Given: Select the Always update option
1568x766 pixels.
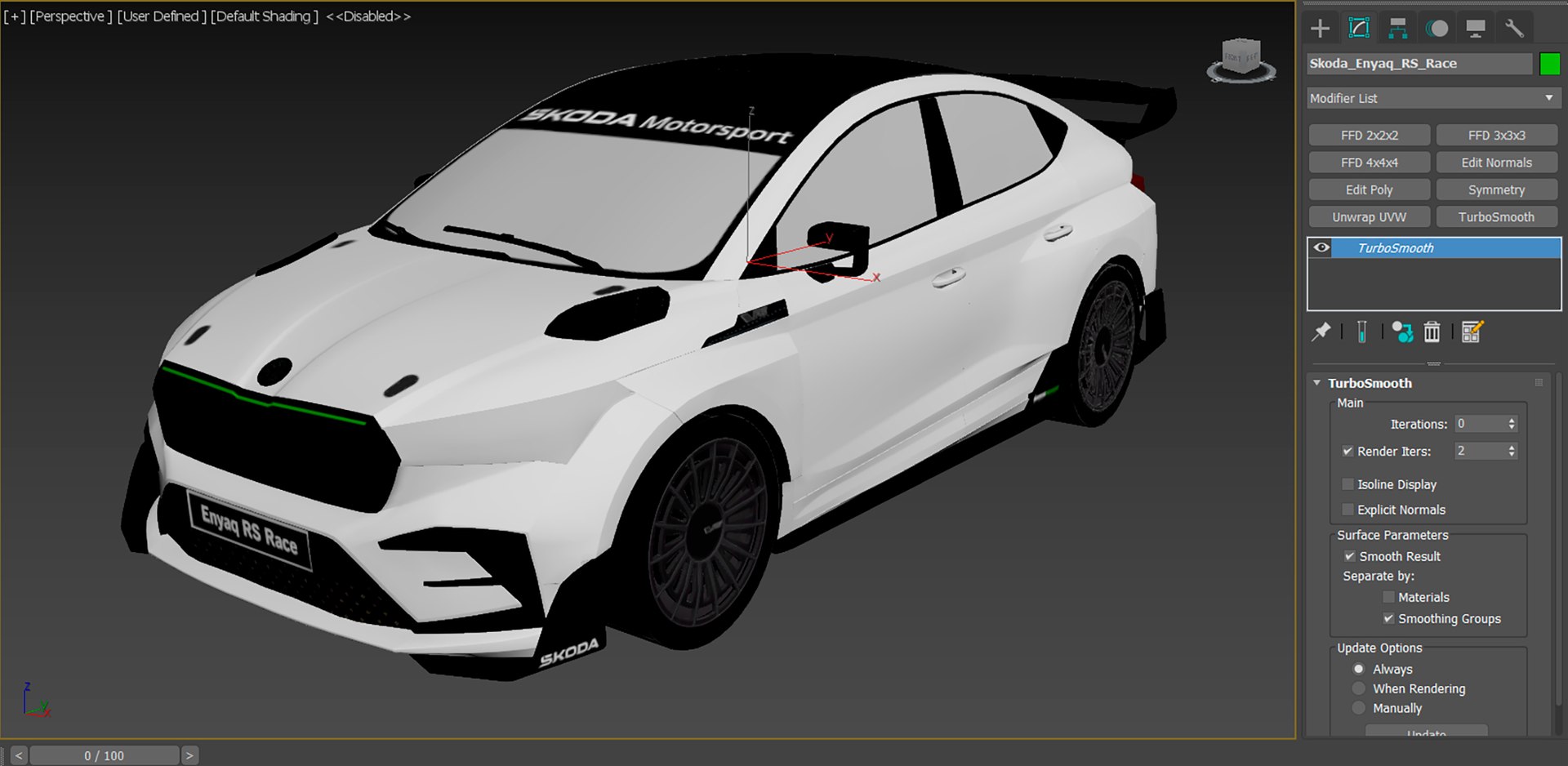Looking at the screenshot, I should click(1359, 669).
